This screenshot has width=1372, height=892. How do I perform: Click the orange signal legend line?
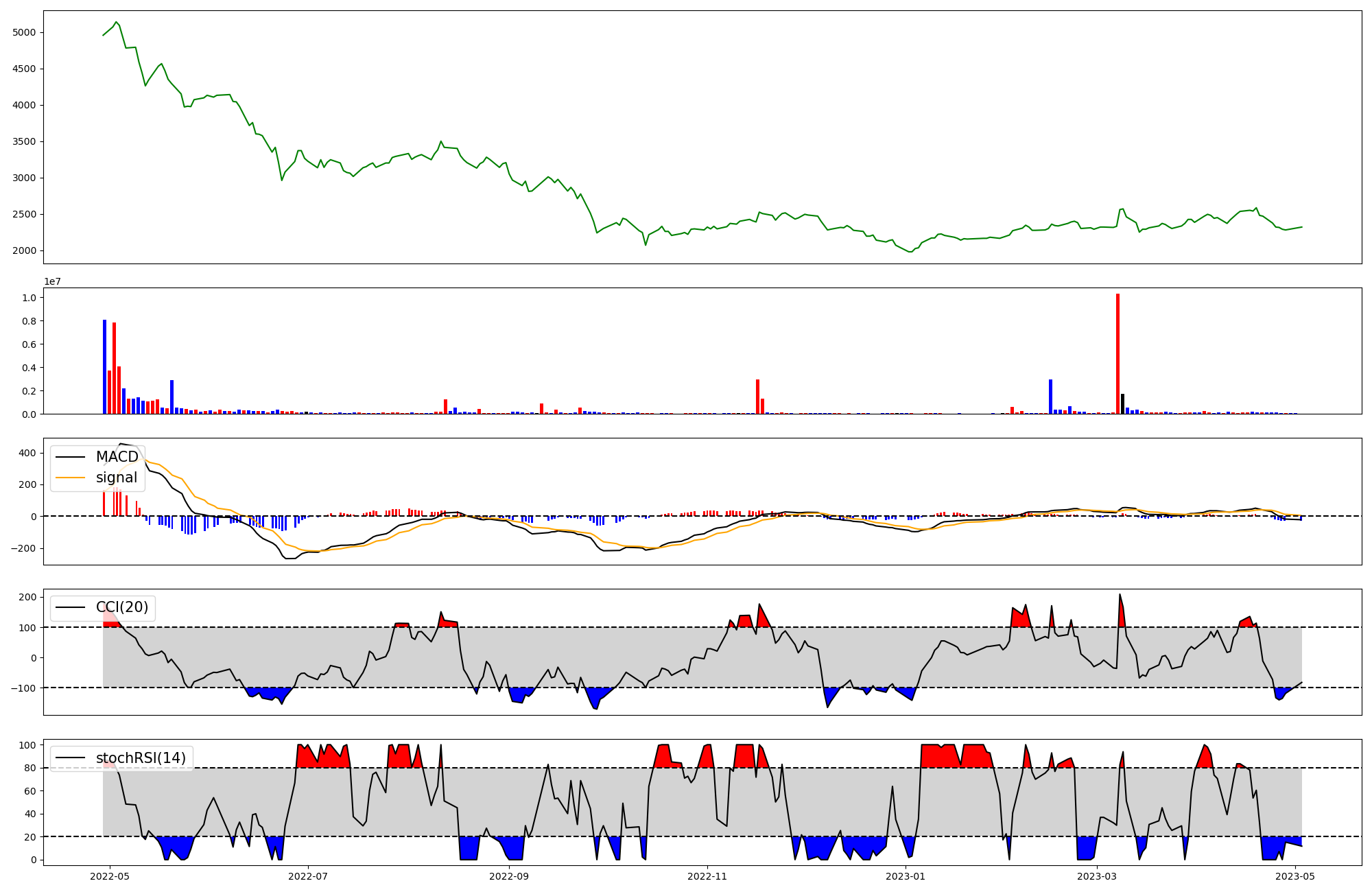70,478
